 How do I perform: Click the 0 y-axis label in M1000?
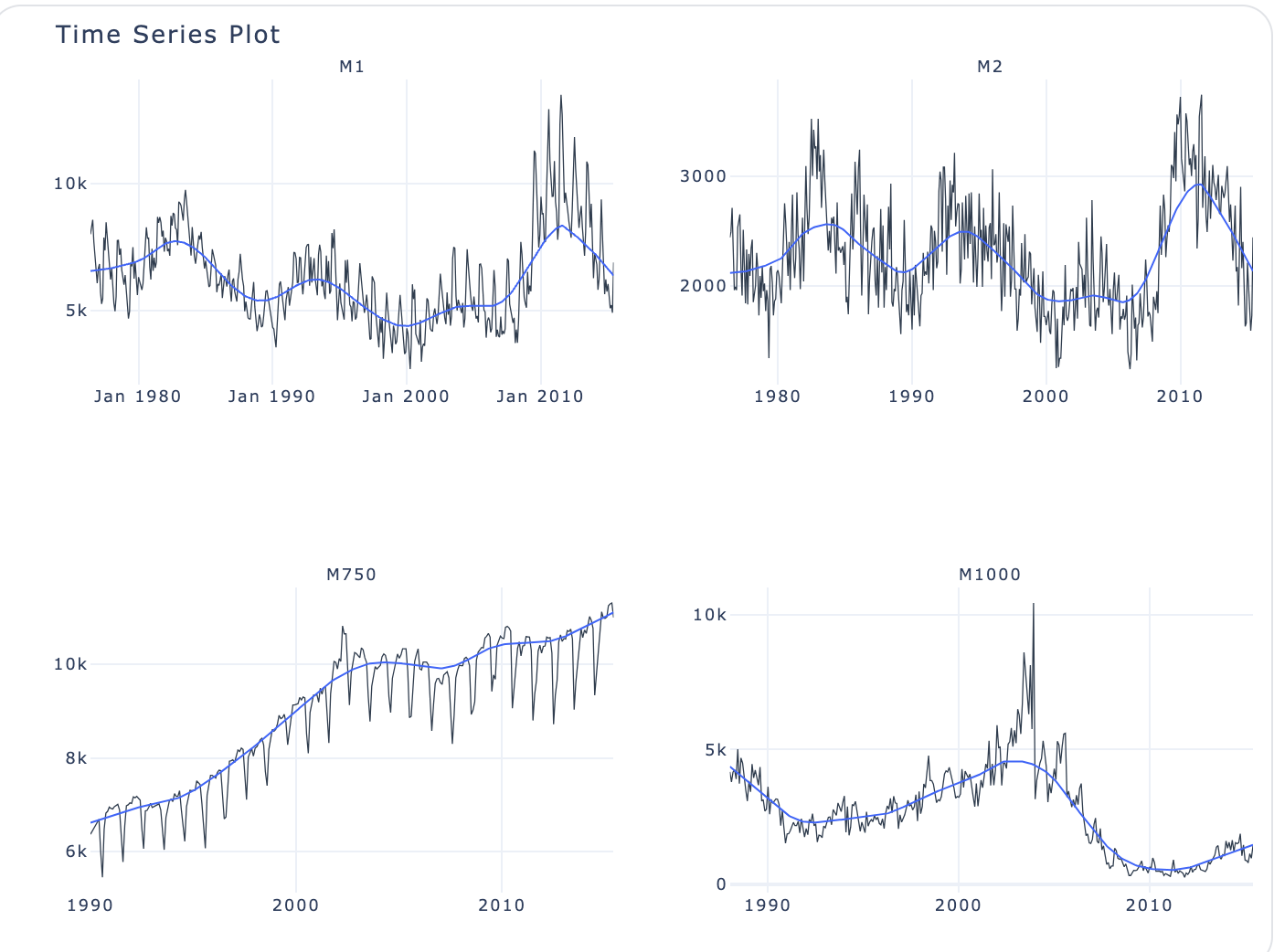(721, 884)
